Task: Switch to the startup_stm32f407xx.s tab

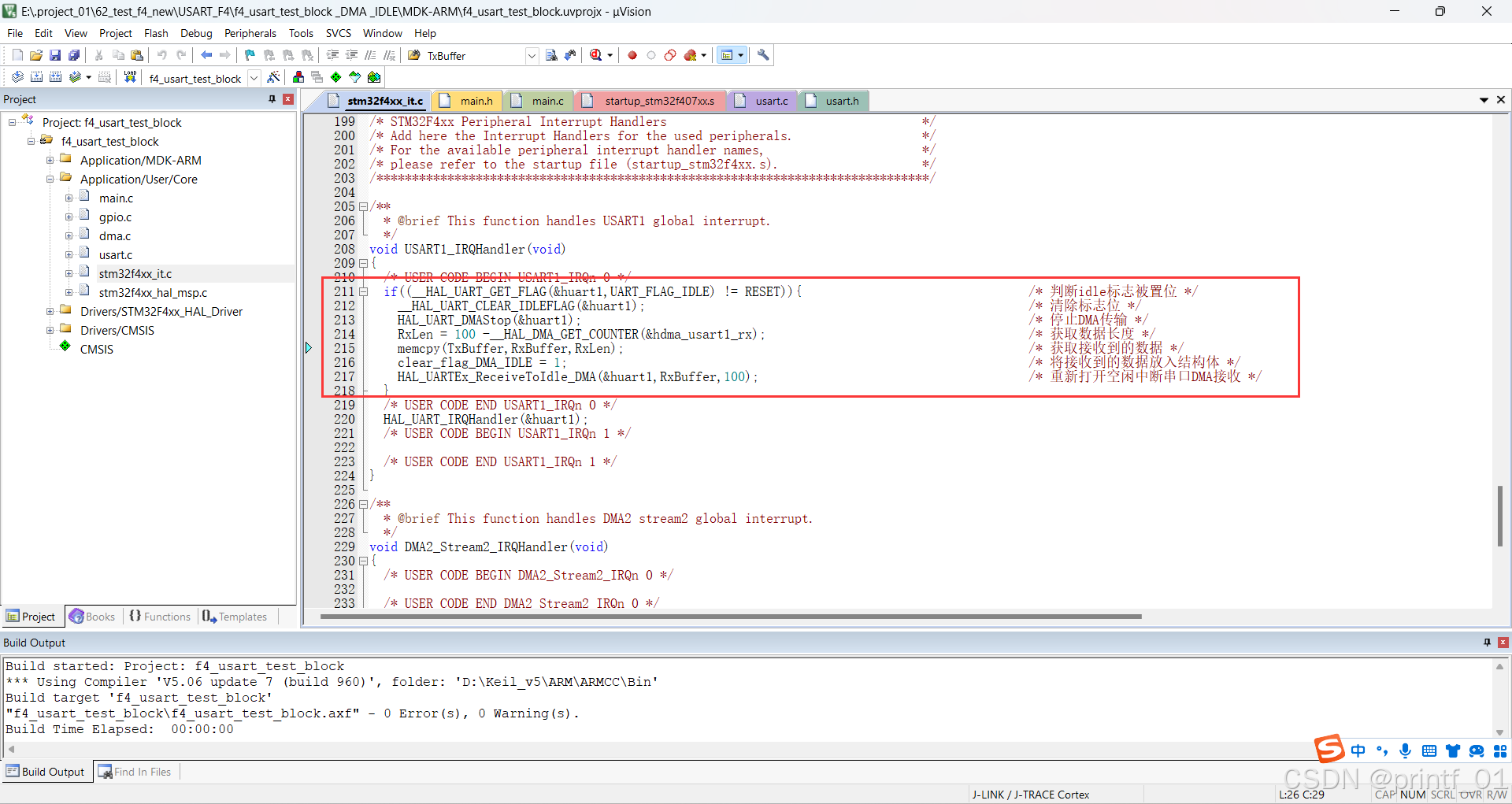Action: (x=651, y=101)
